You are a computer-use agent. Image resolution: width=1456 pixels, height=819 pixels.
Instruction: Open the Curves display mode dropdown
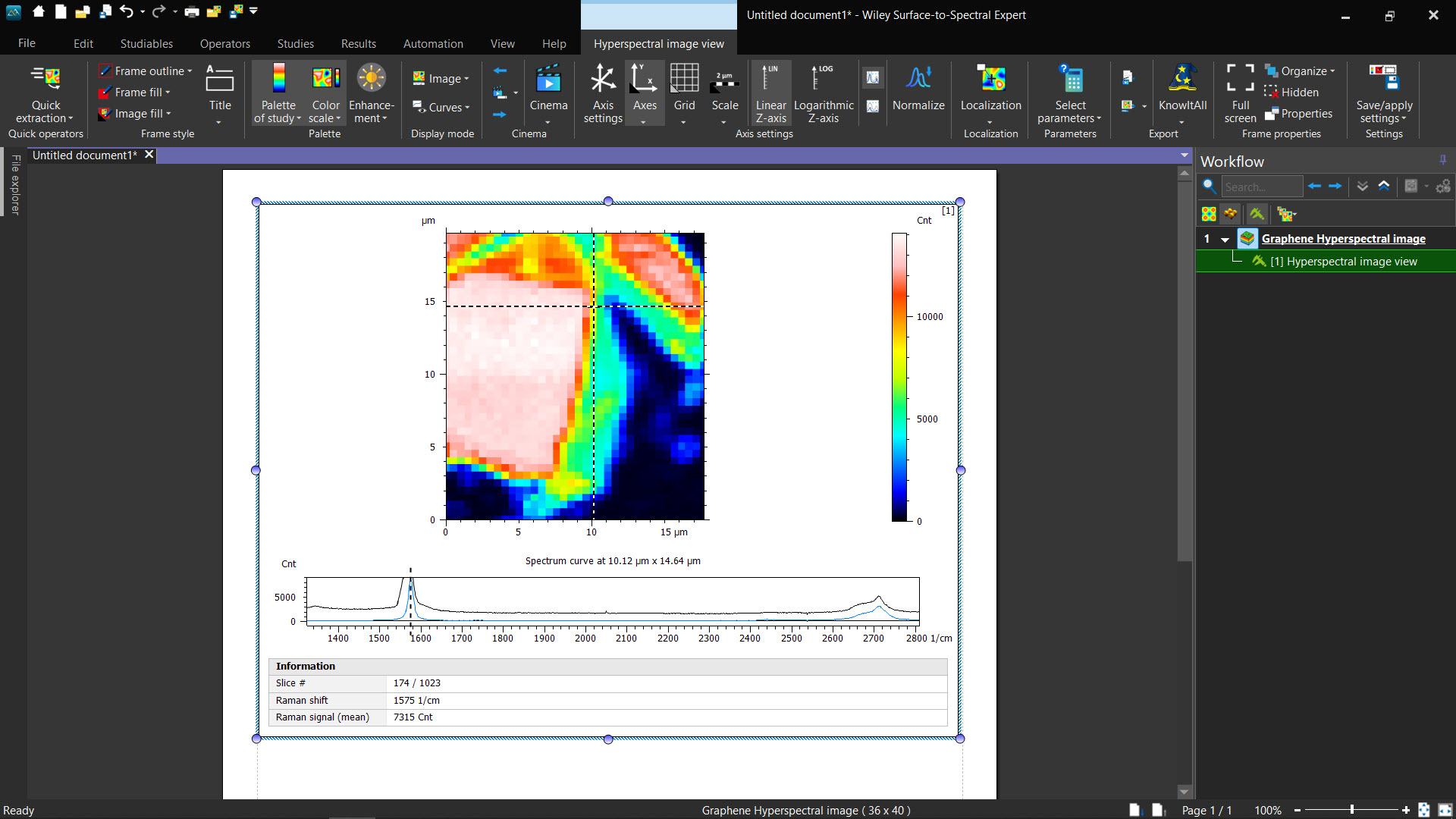click(445, 108)
